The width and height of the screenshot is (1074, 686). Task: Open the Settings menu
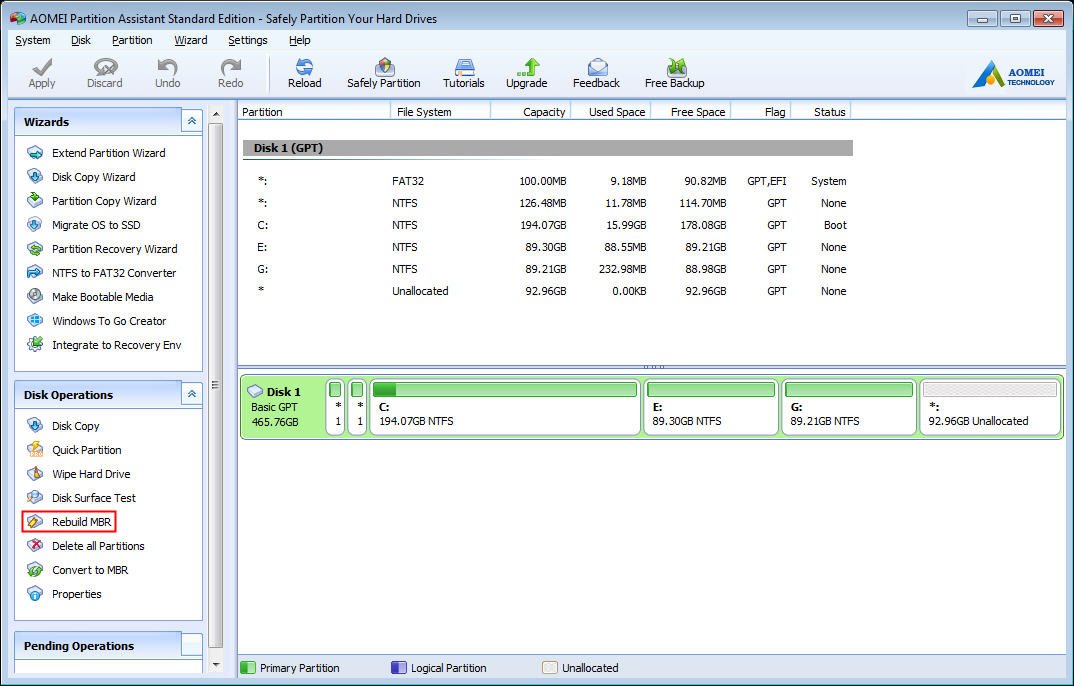[247, 40]
